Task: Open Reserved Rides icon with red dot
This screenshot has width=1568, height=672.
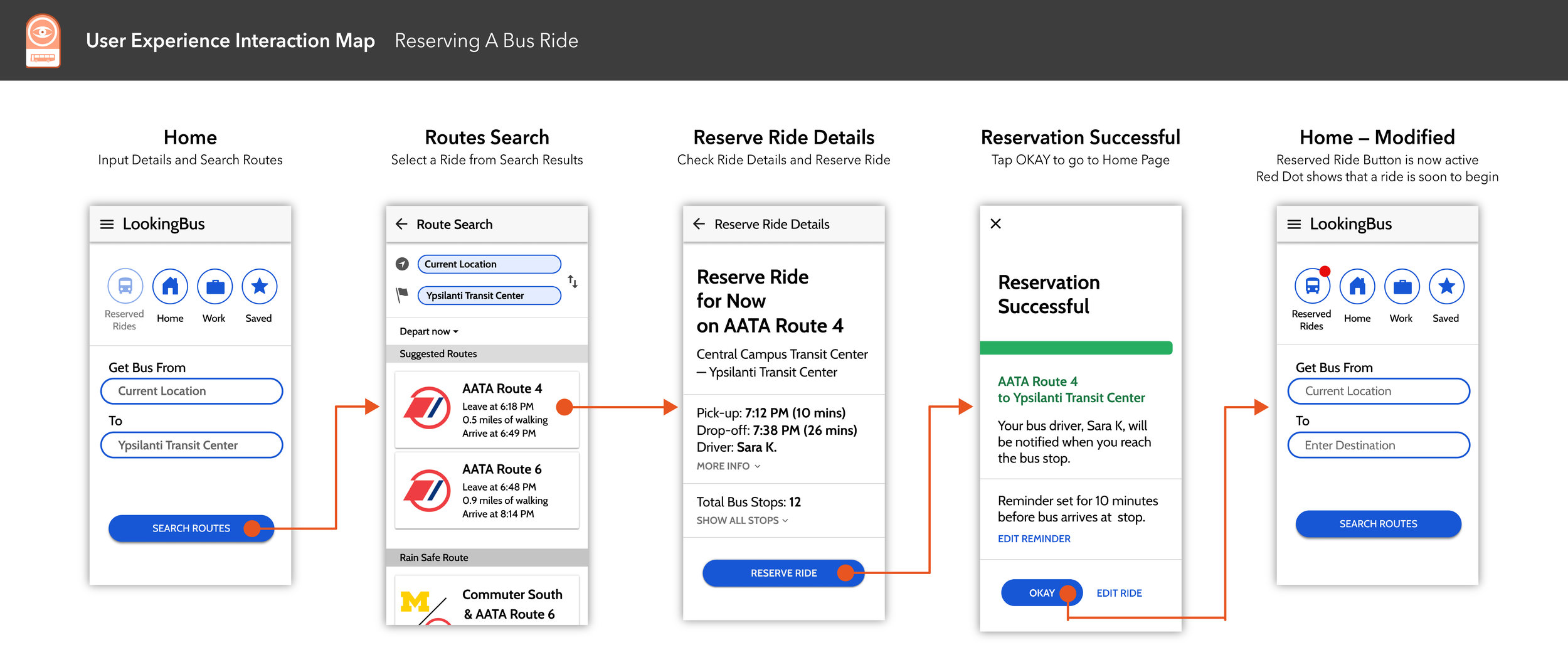Action: pos(1311,287)
